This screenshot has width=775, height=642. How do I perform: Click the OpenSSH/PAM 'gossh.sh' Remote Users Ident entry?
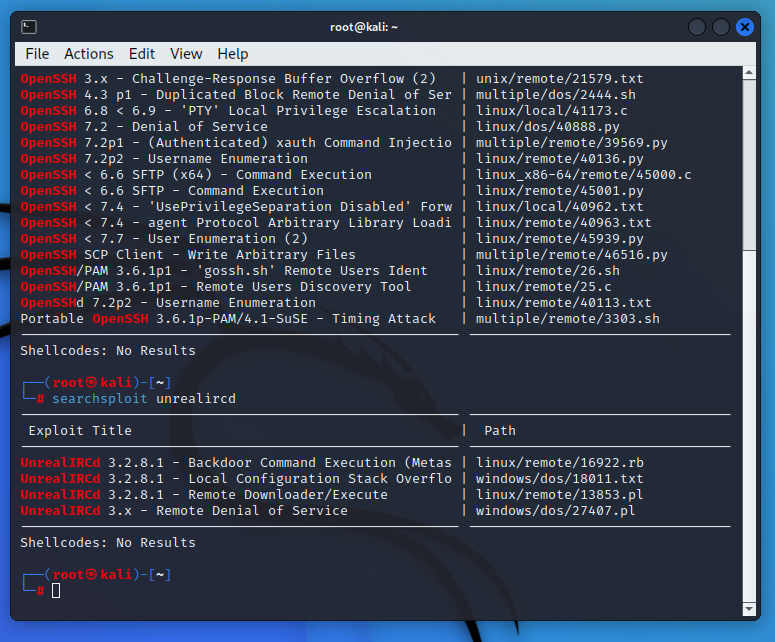click(224, 270)
